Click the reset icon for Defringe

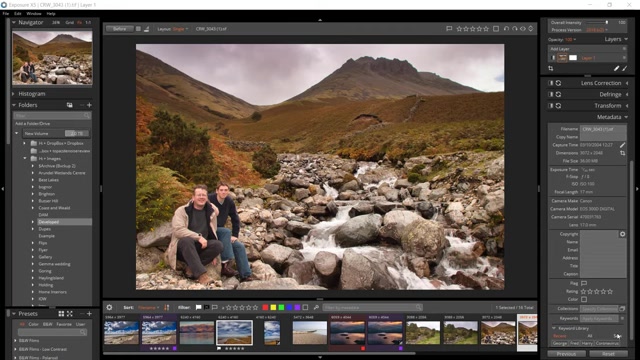(558, 94)
